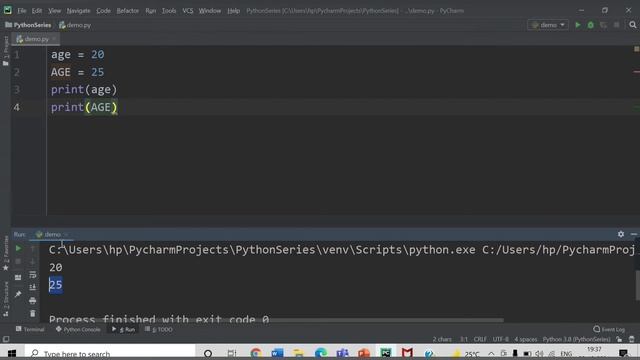Open the Python Console tool window
640x360 pixels.
78,329
